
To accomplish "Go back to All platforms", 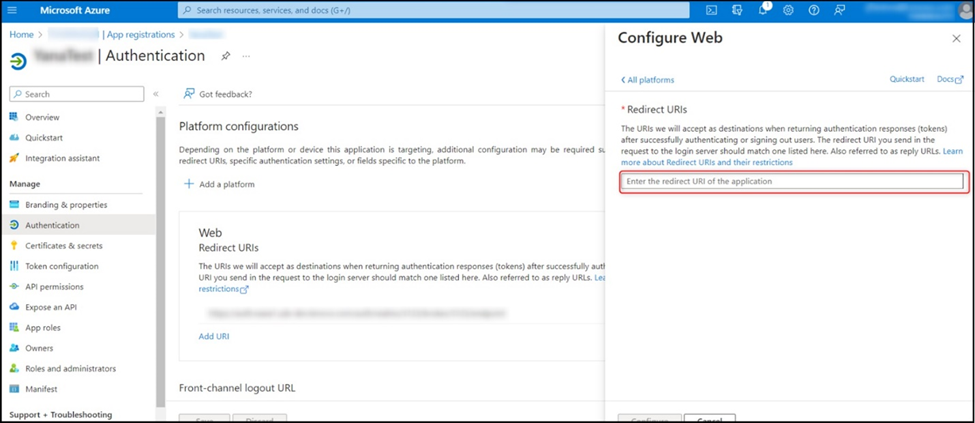I will (647, 79).
